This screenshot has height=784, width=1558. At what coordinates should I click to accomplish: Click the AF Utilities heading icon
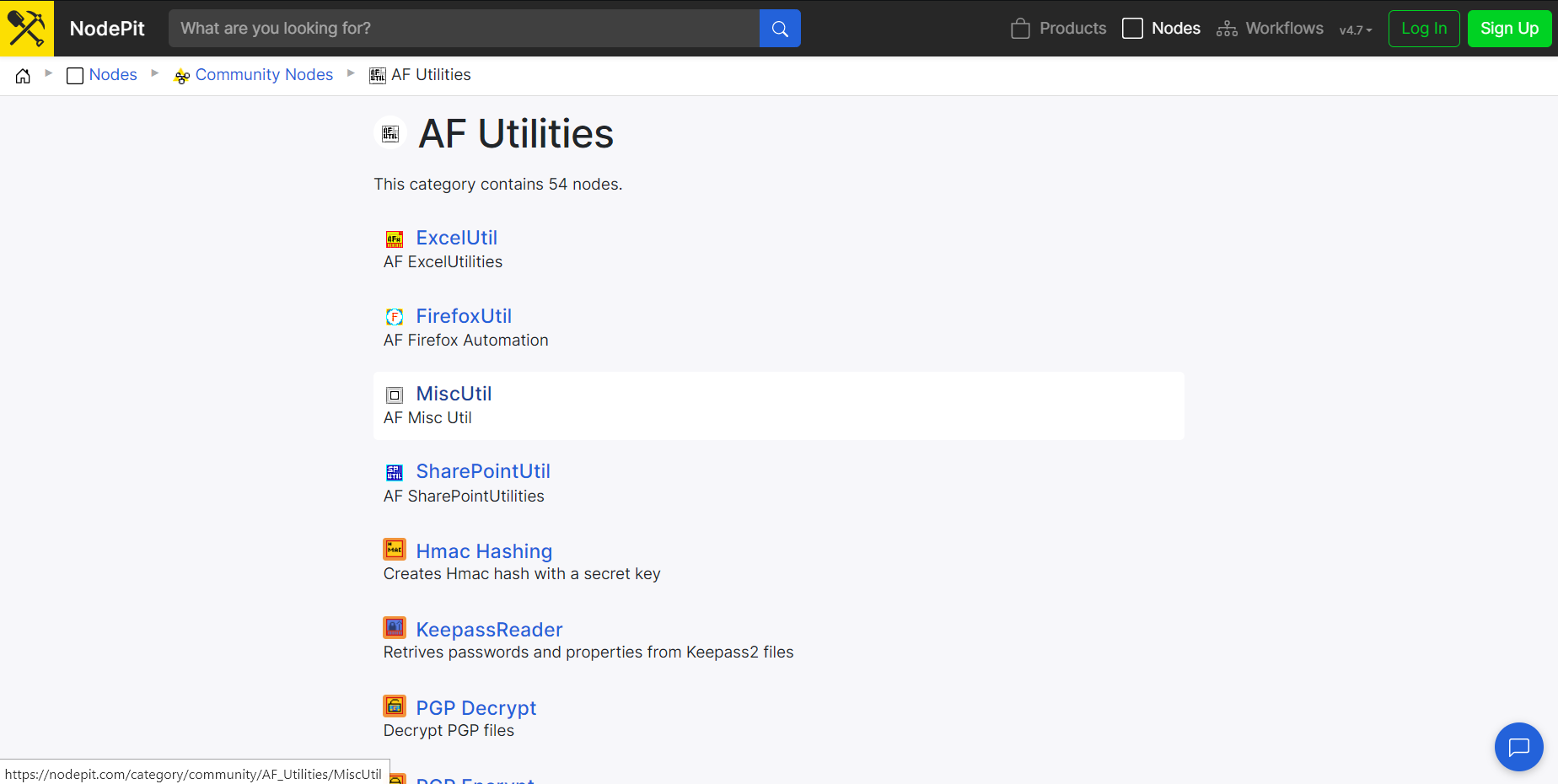coord(390,133)
